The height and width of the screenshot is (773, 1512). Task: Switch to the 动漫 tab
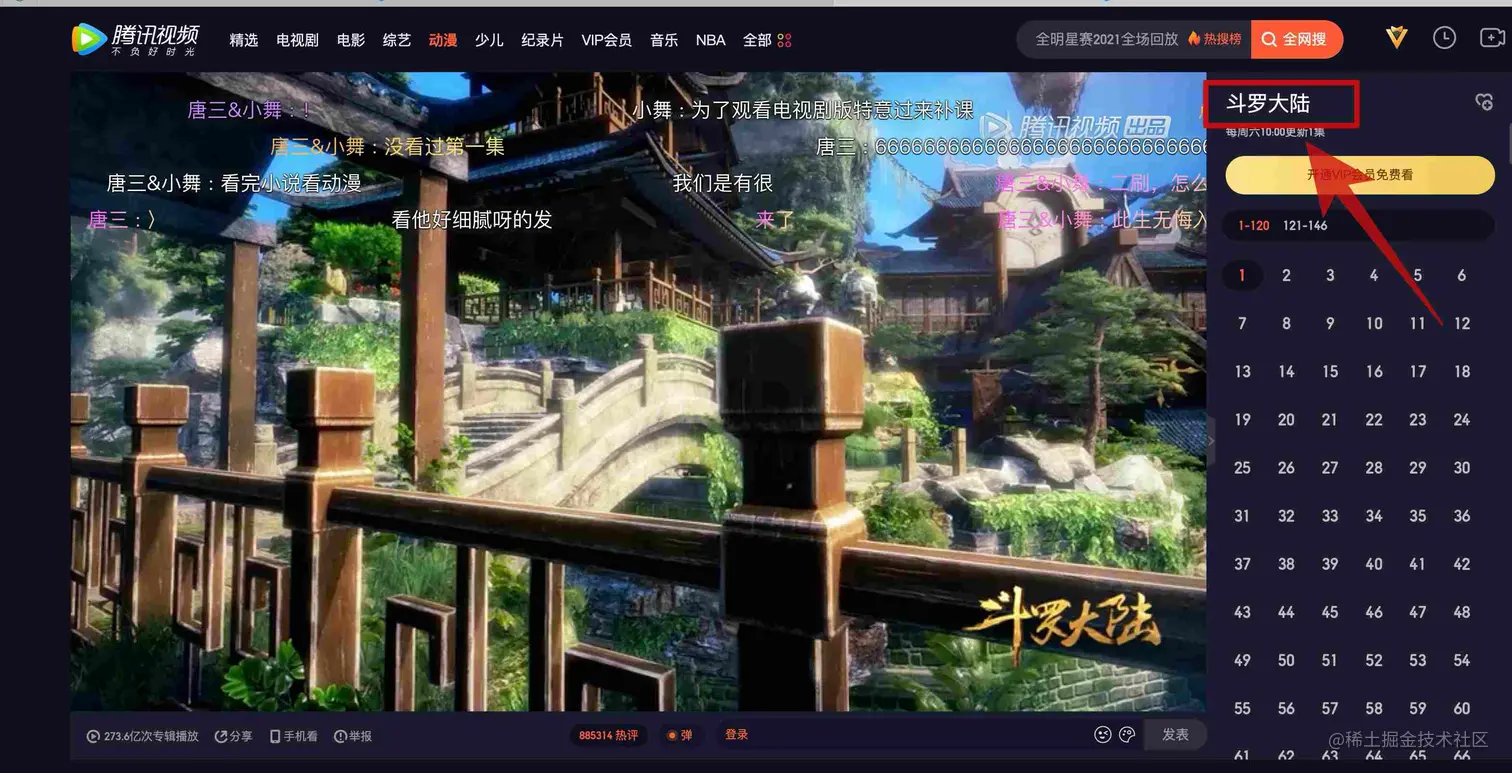pyautogui.click(x=442, y=40)
